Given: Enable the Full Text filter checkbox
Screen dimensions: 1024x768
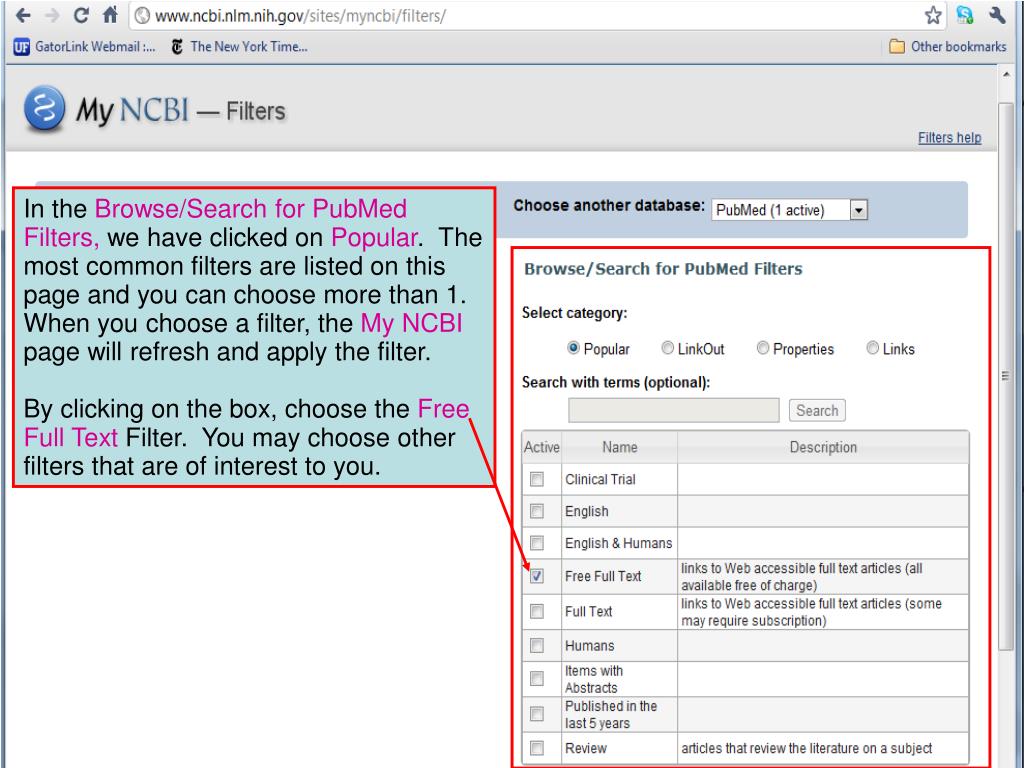Looking at the screenshot, I should pyautogui.click(x=537, y=611).
